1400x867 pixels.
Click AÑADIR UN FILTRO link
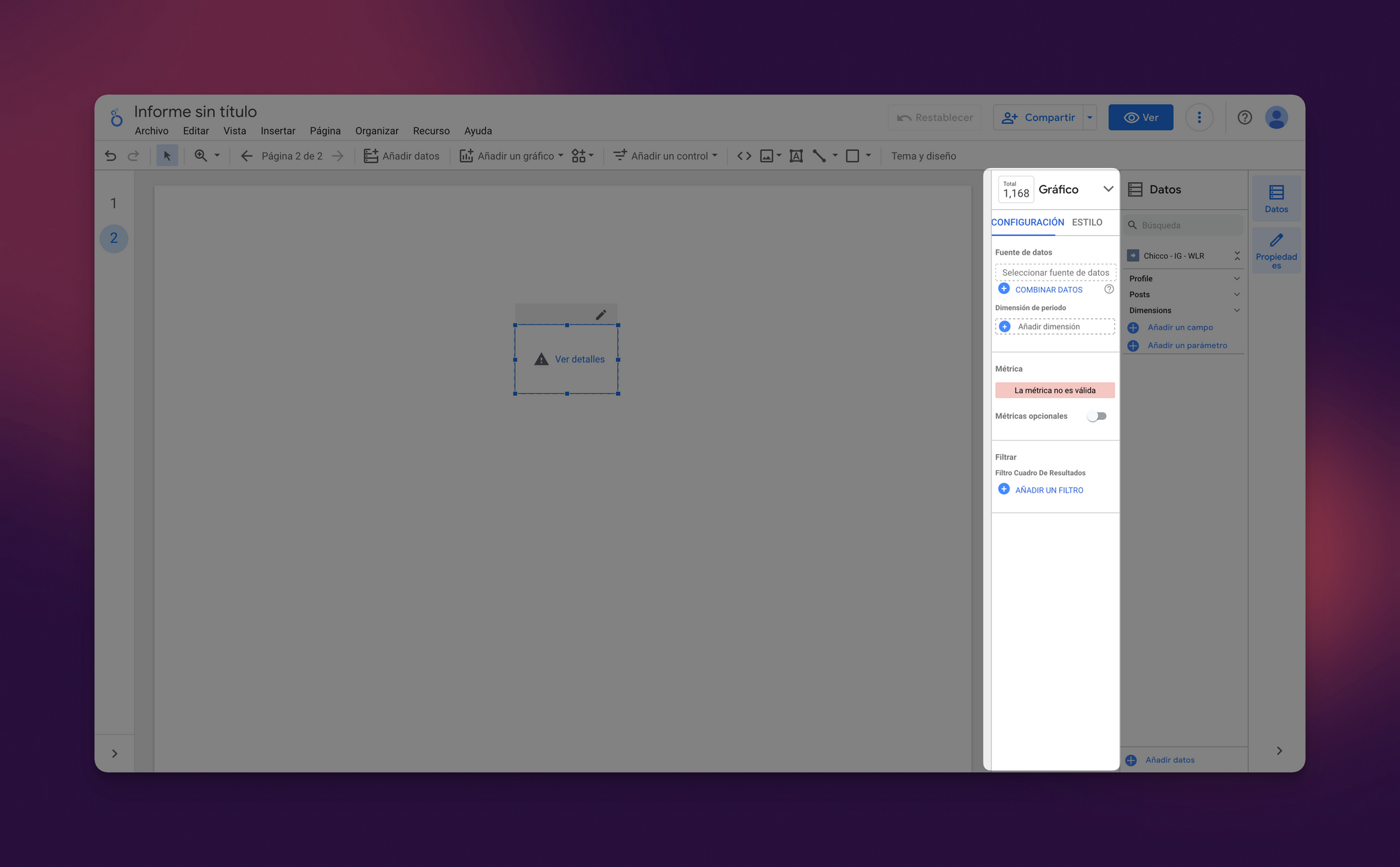[x=1049, y=491]
